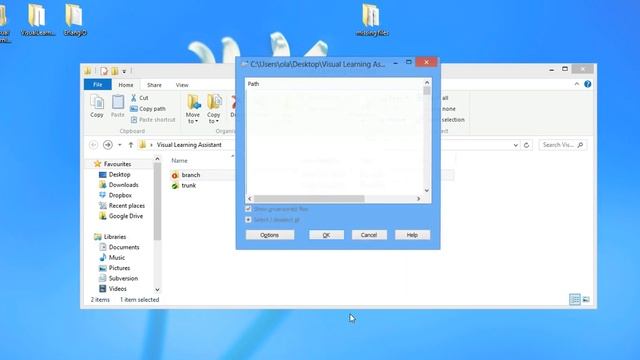Click Paste shortcut in the ribbon

click(153, 120)
